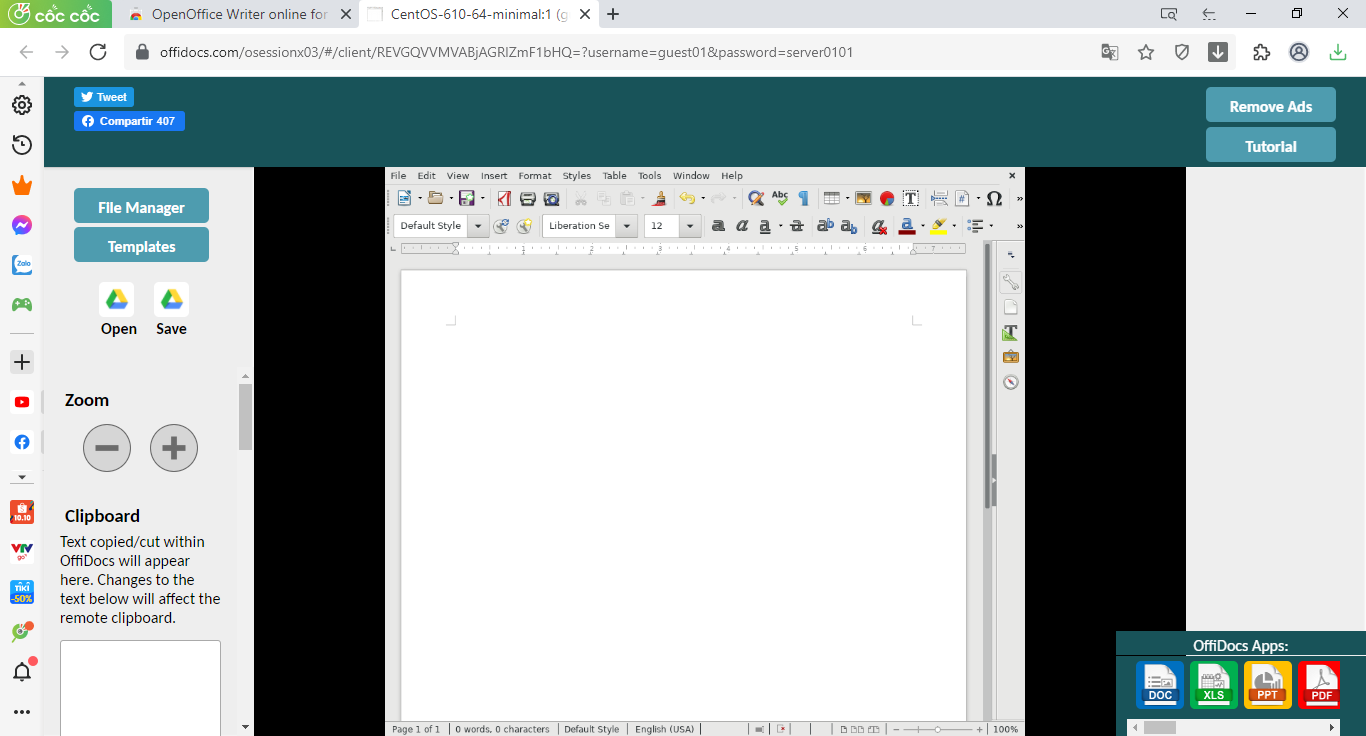Open the Liberation Serif font name dropdown
Image resolution: width=1366 pixels, height=736 pixels.
click(x=627, y=226)
